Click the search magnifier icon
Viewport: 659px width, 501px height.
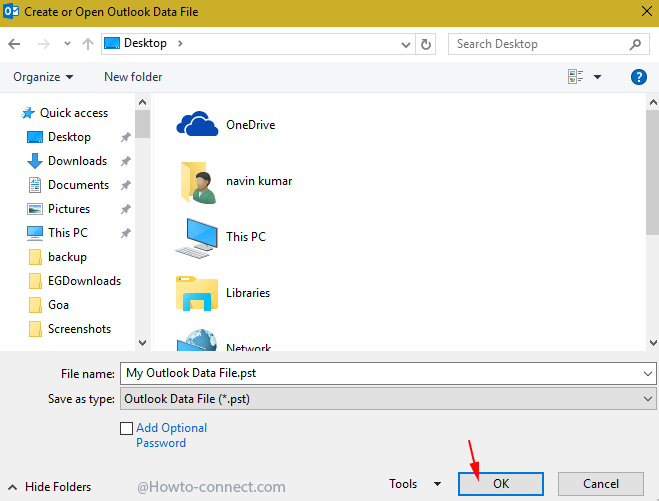click(635, 44)
